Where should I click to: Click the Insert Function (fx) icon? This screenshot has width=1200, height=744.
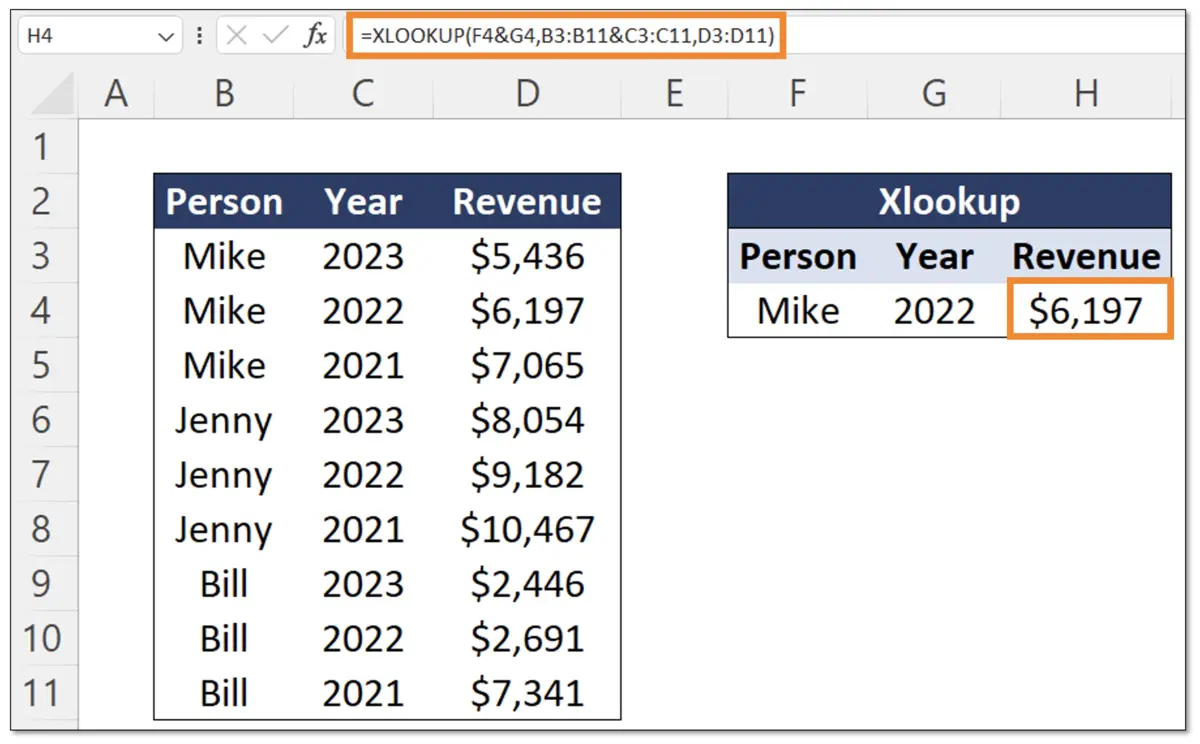click(315, 33)
